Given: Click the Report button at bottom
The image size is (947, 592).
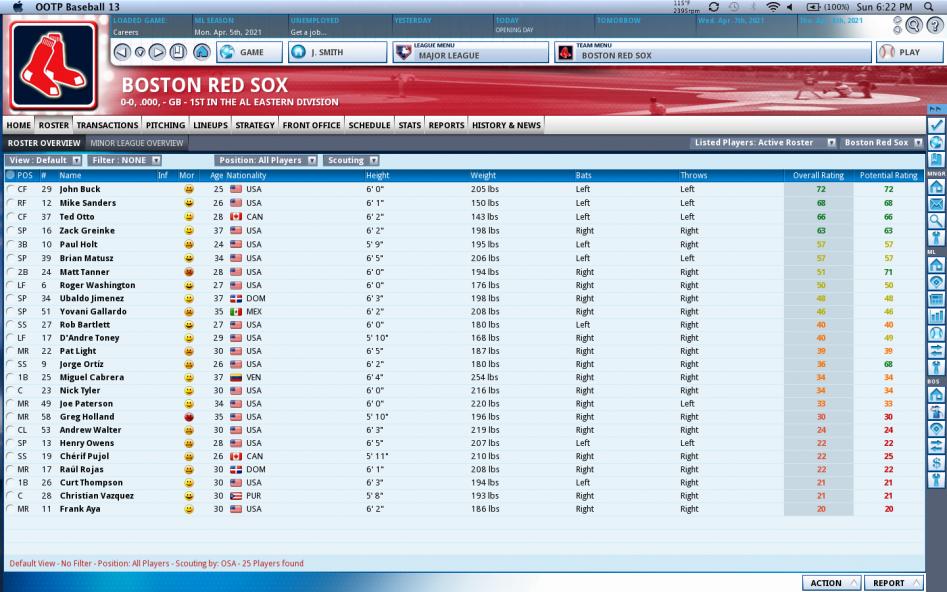Looking at the screenshot, I should [893, 582].
